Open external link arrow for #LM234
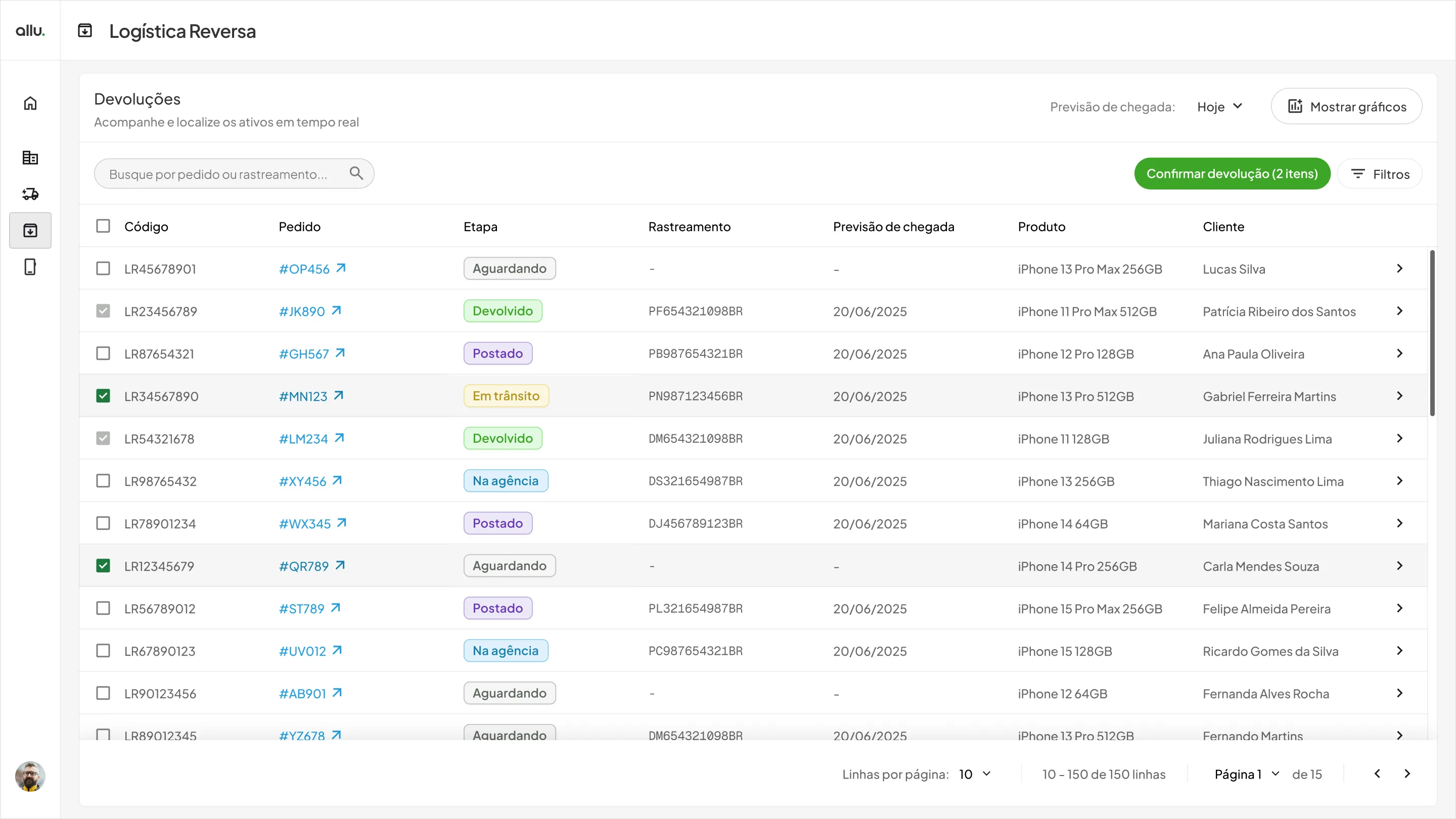Viewport: 1456px width, 819px height. [339, 437]
